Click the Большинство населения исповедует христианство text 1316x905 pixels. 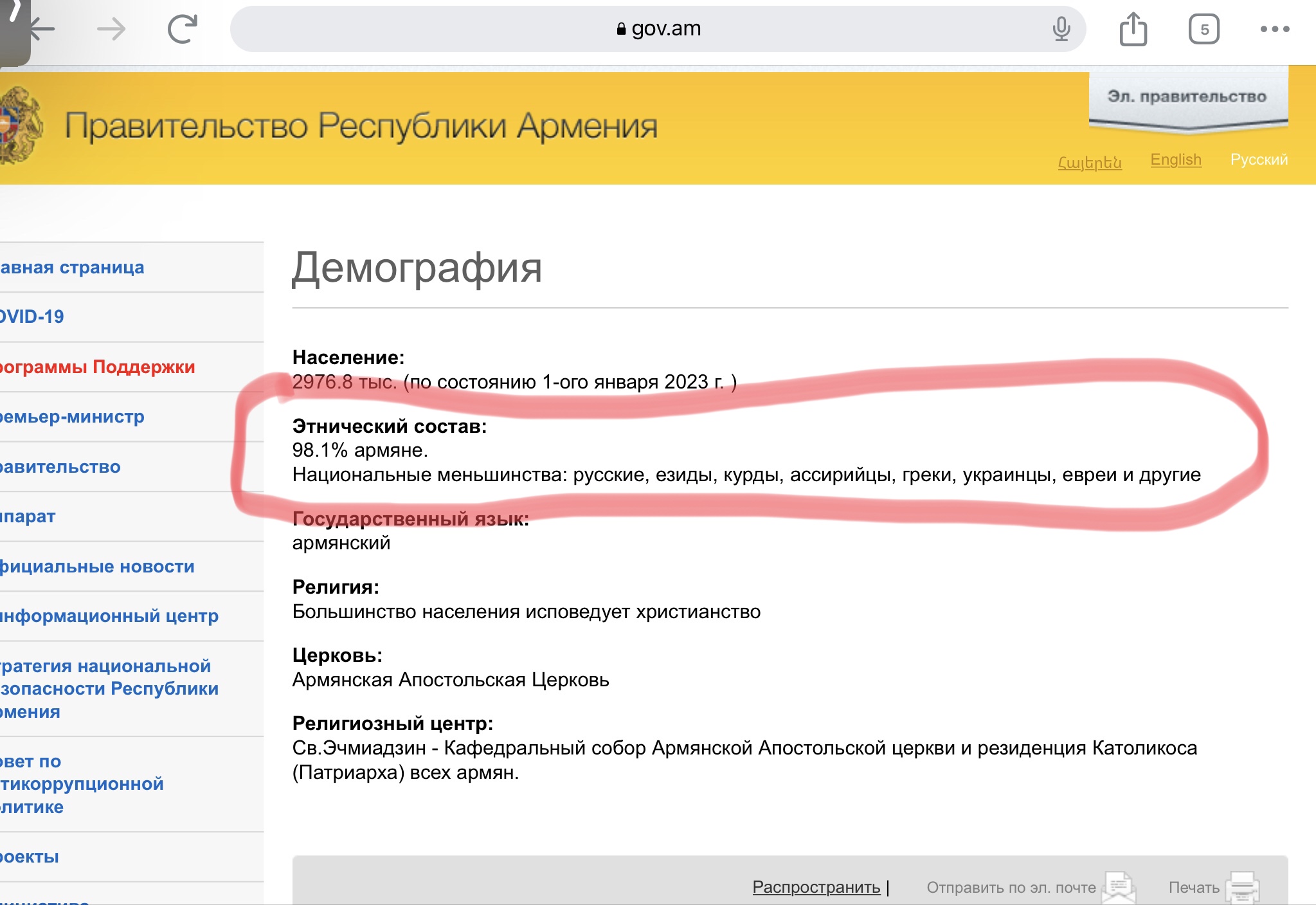[x=527, y=612]
